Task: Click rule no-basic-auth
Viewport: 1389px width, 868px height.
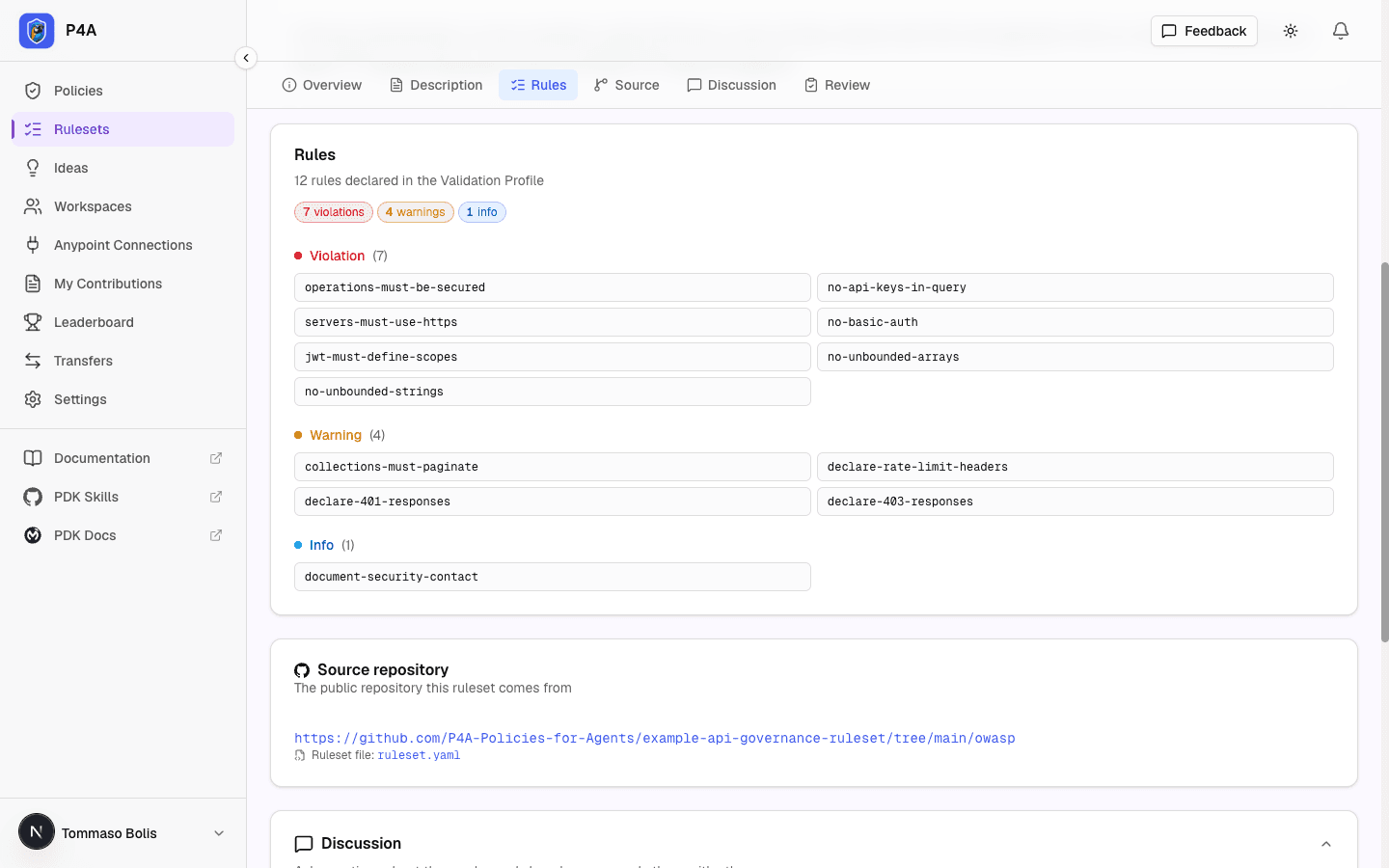Action: coord(1076,322)
